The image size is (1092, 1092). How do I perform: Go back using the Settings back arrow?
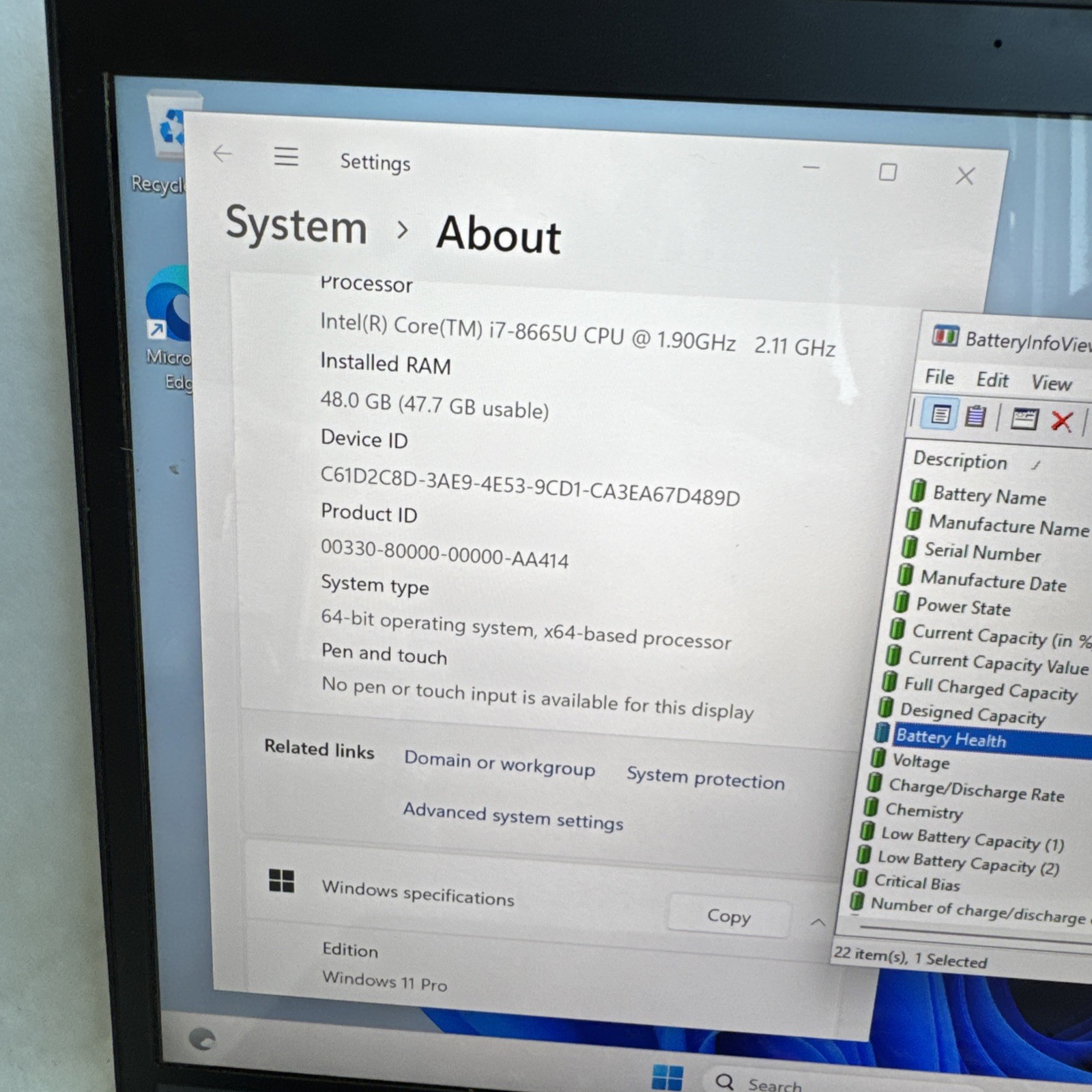click(x=222, y=154)
